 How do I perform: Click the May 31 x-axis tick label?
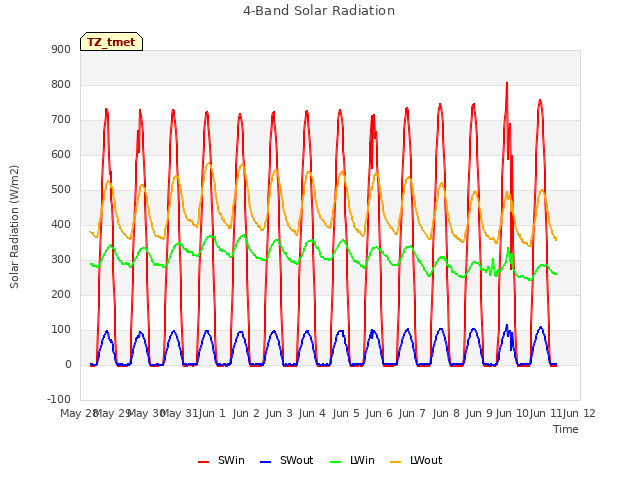coord(179,413)
